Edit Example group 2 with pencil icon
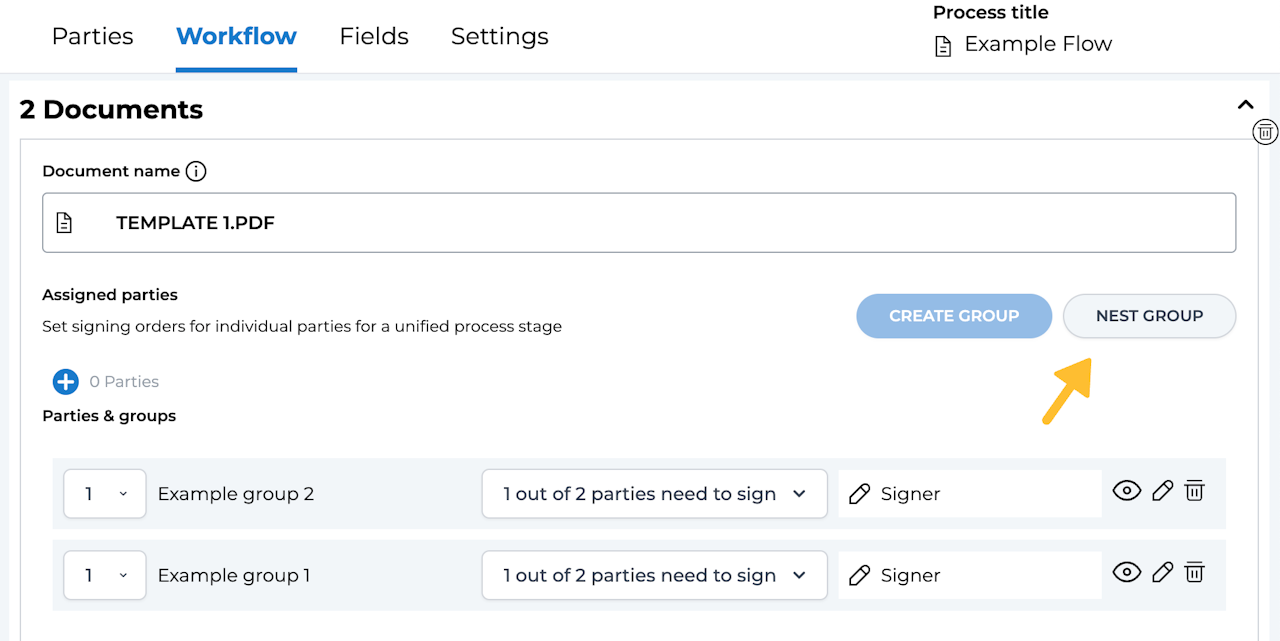Screen dimensions: 1280x641 pyautogui.click(x=1161, y=490)
